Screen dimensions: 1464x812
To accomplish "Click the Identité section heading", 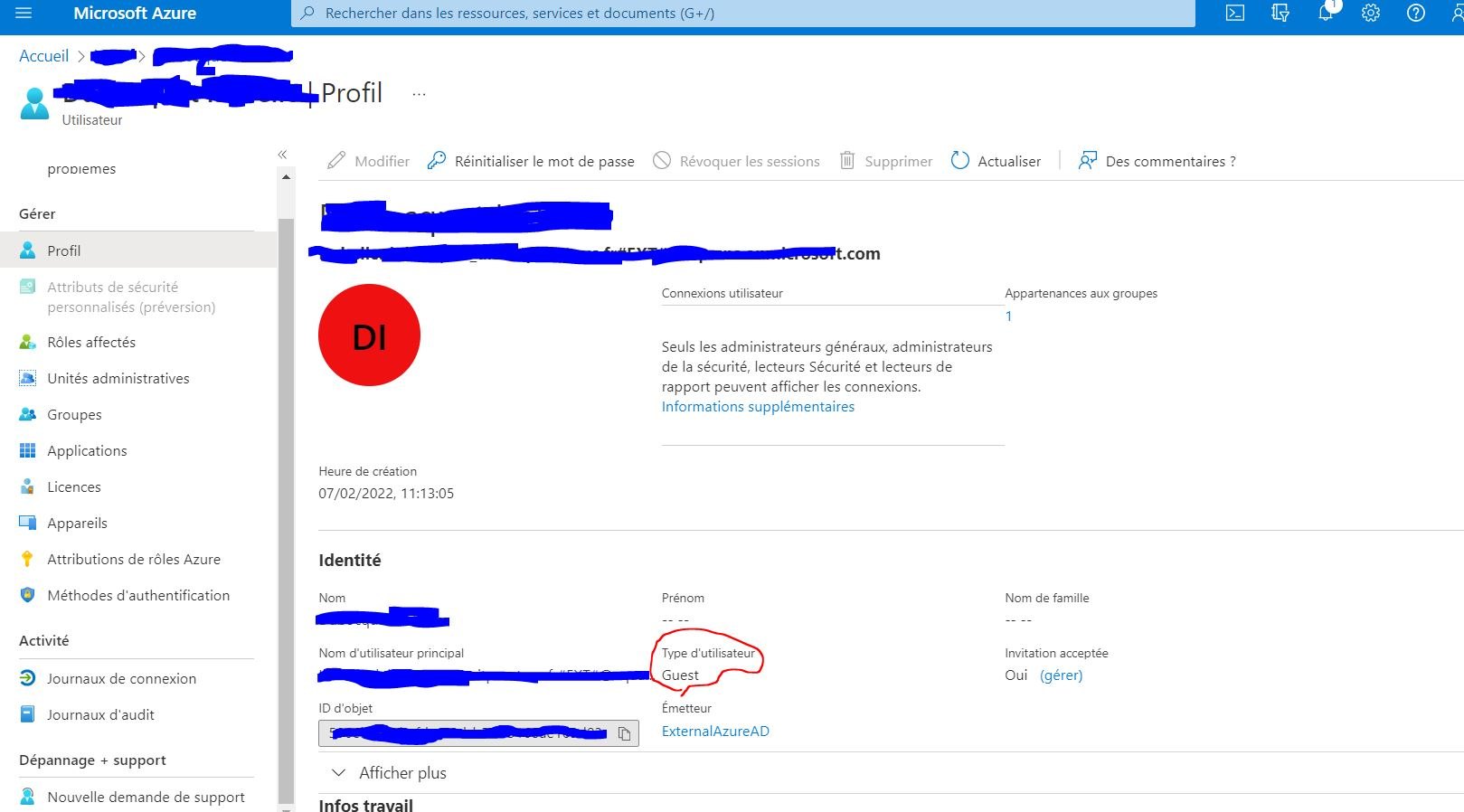I will click(350, 561).
